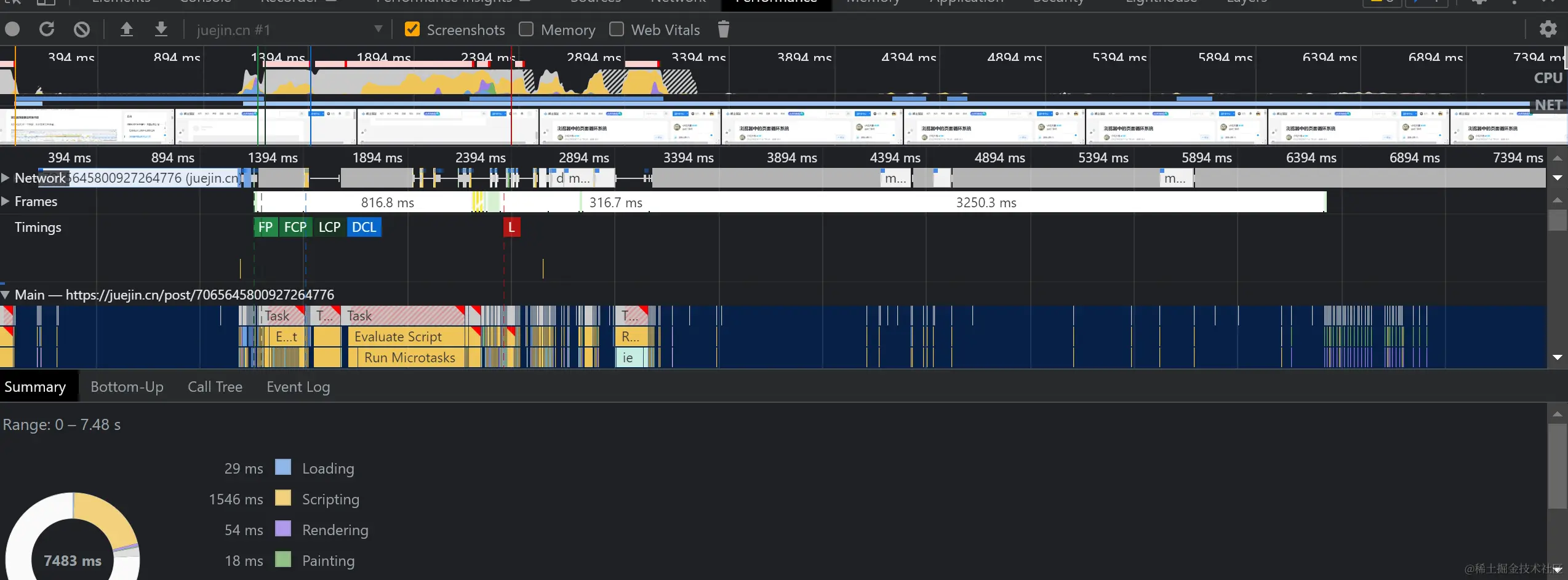Switch to the Bottom-Up tab
Screen dimensions: 1568x580
click(x=127, y=387)
